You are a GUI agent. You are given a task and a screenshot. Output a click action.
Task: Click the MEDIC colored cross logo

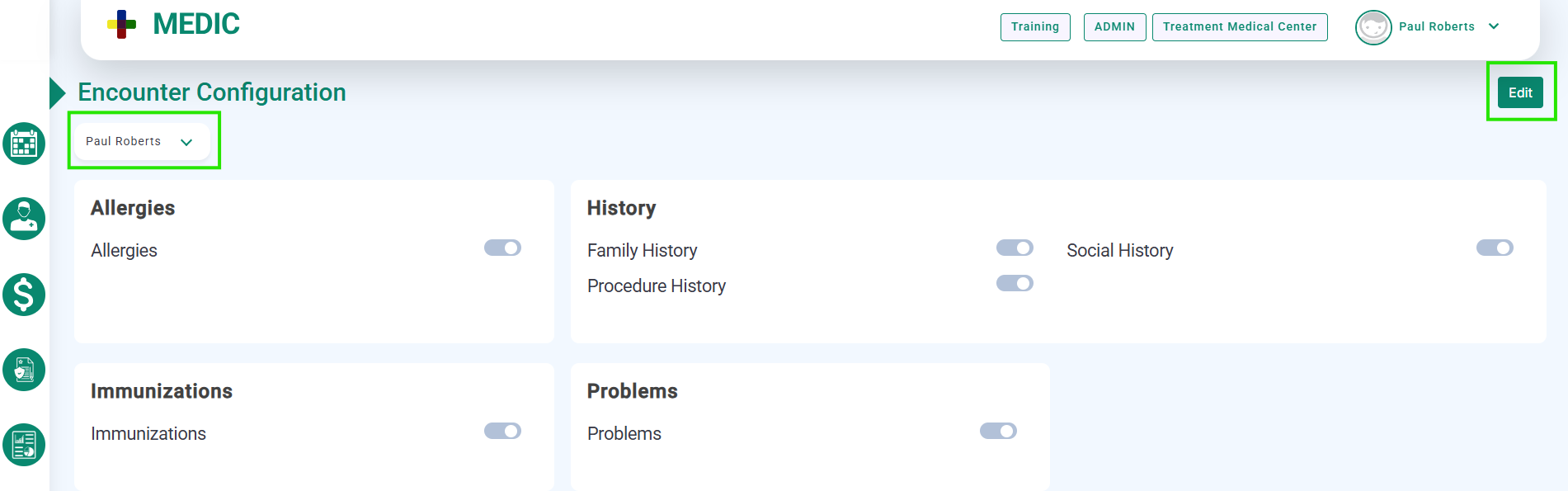tap(121, 24)
